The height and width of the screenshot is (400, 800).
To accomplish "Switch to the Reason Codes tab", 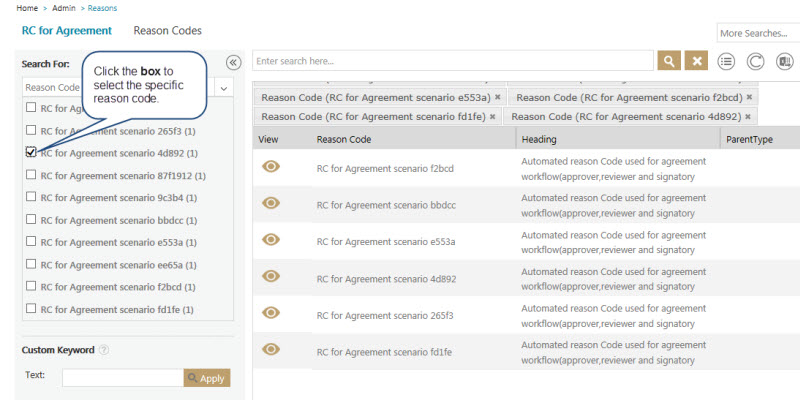I will [167, 31].
